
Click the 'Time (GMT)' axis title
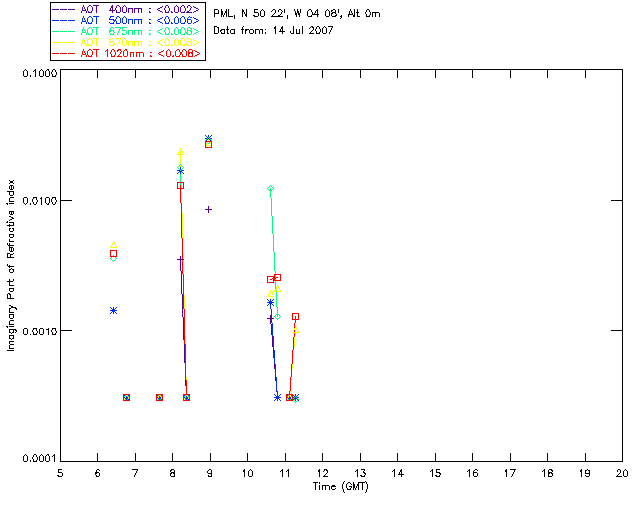[340, 487]
